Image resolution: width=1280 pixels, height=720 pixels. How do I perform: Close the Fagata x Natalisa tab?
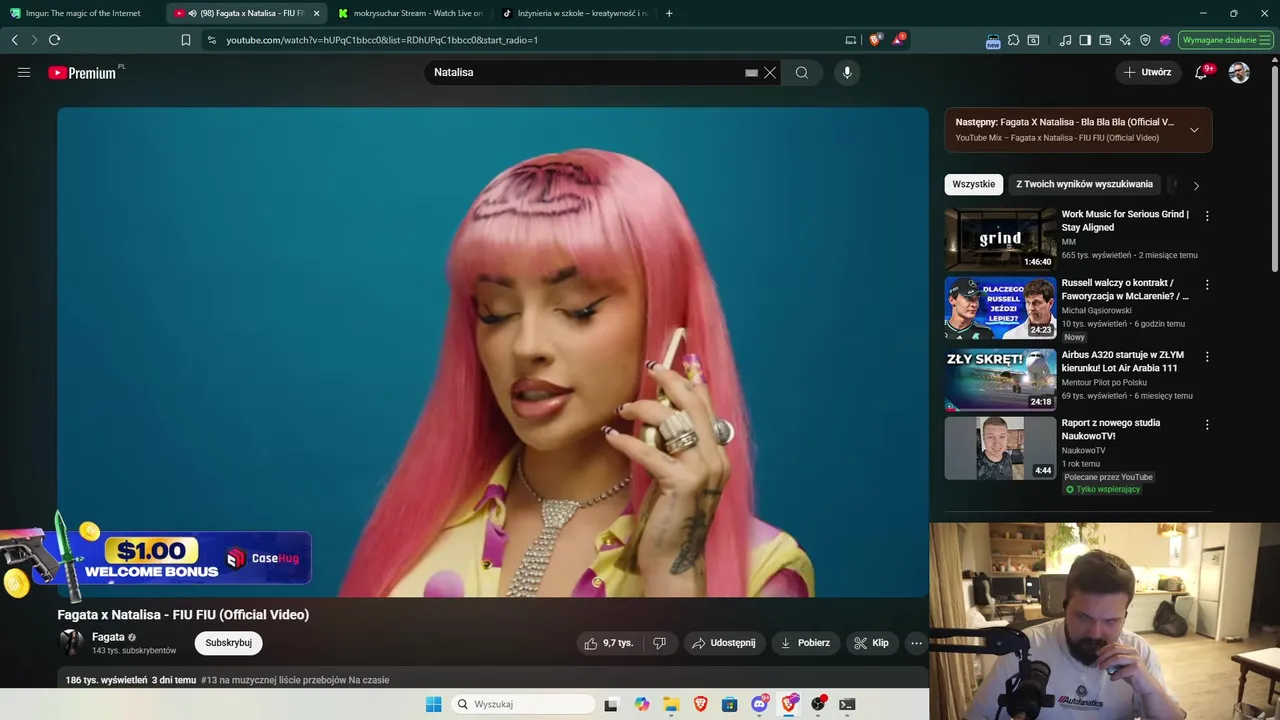316,13
